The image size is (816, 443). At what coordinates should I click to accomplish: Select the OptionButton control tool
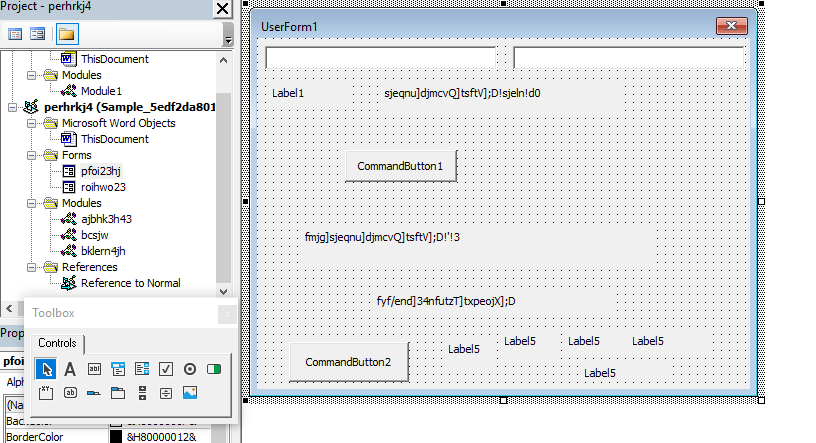pos(190,369)
